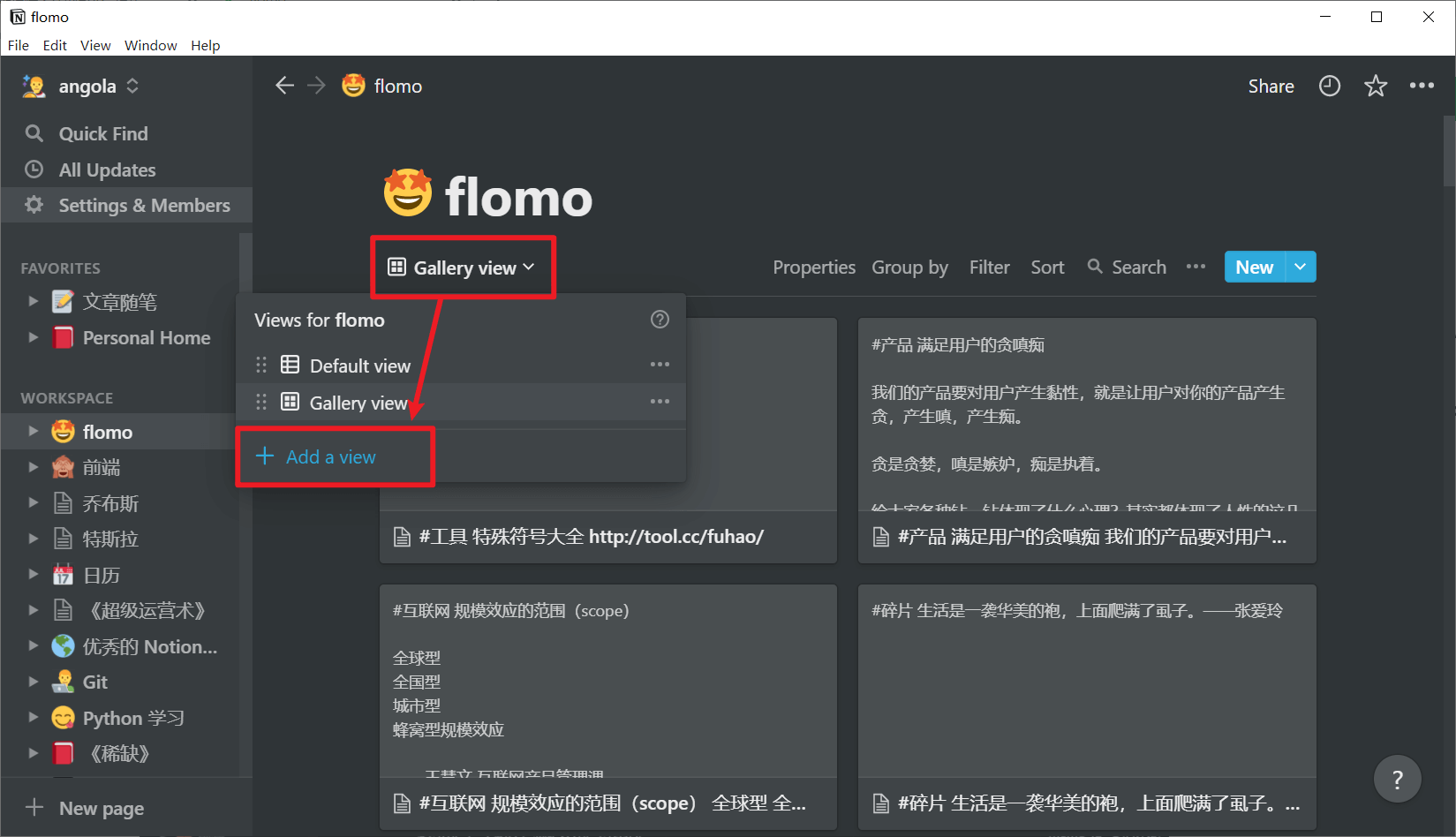The height and width of the screenshot is (837, 1456).
Task: Click the 文章随笔 notepad icon
Action: coord(63,302)
